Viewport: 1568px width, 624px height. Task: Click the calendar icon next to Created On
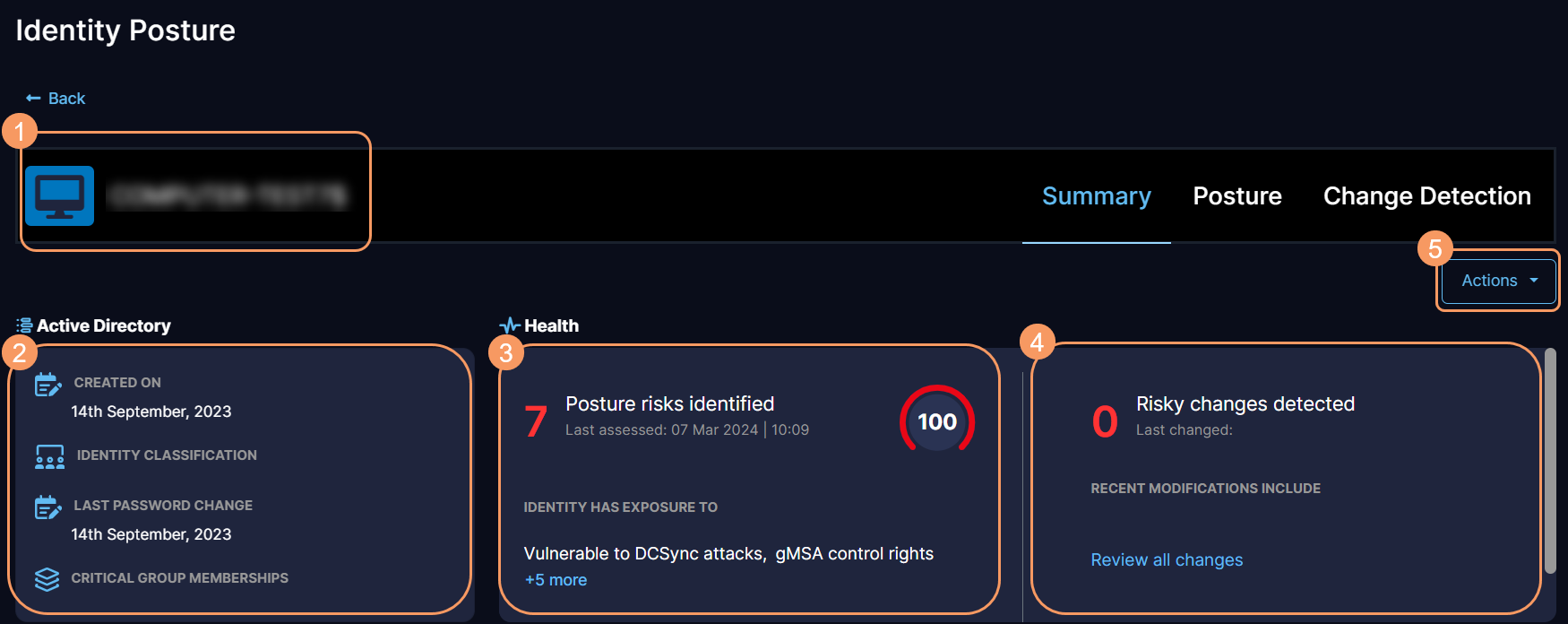click(x=49, y=382)
